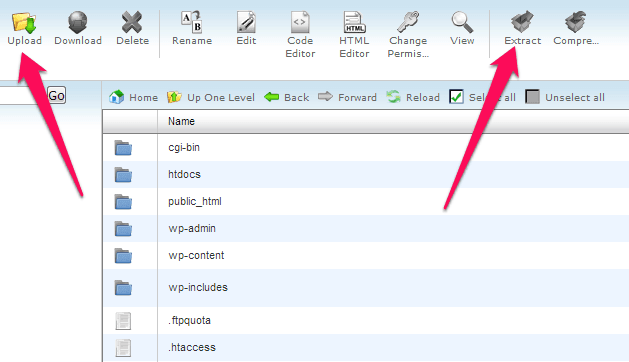This screenshot has width=629, height=362.
Task: Click the Delete X icon
Action: point(132,22)
